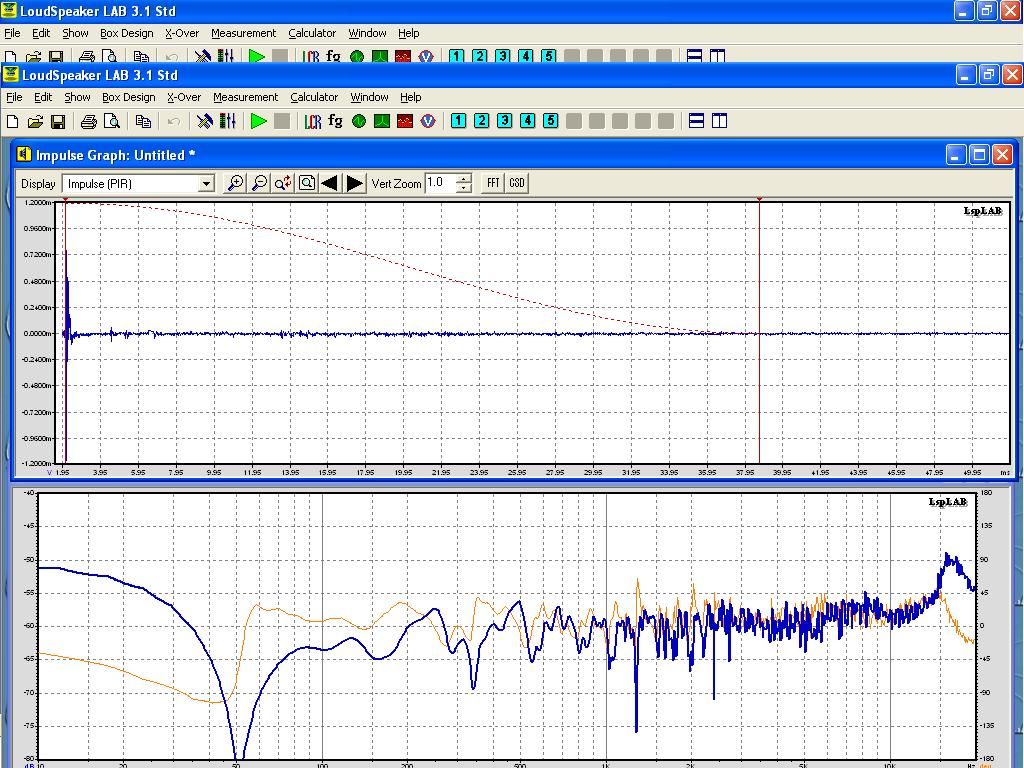Click the CSD button
1024x768 pixels.
[517, 184]
